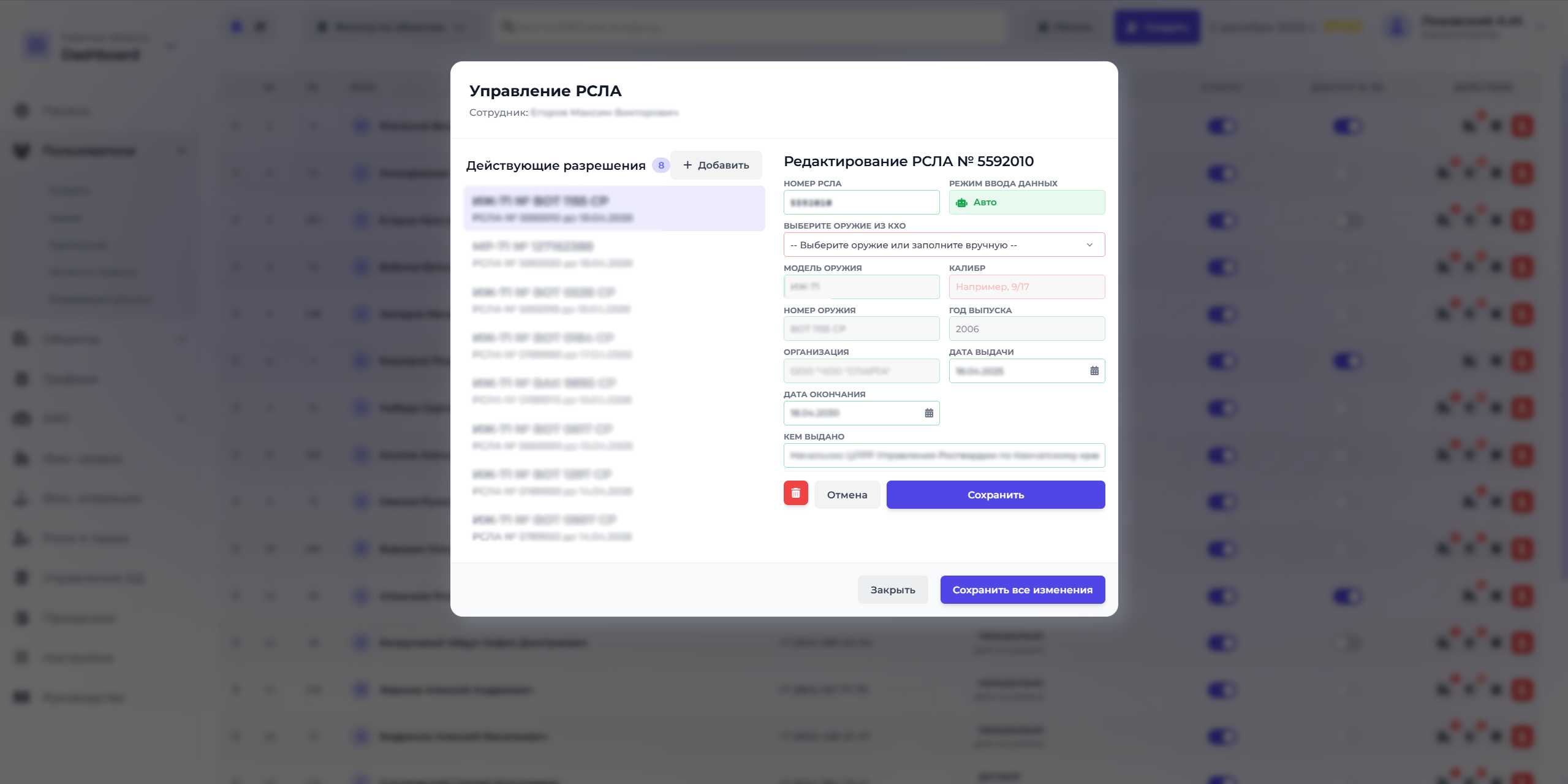Click the Калибр input field
Screen dimensions: 1568x784
1026,287
